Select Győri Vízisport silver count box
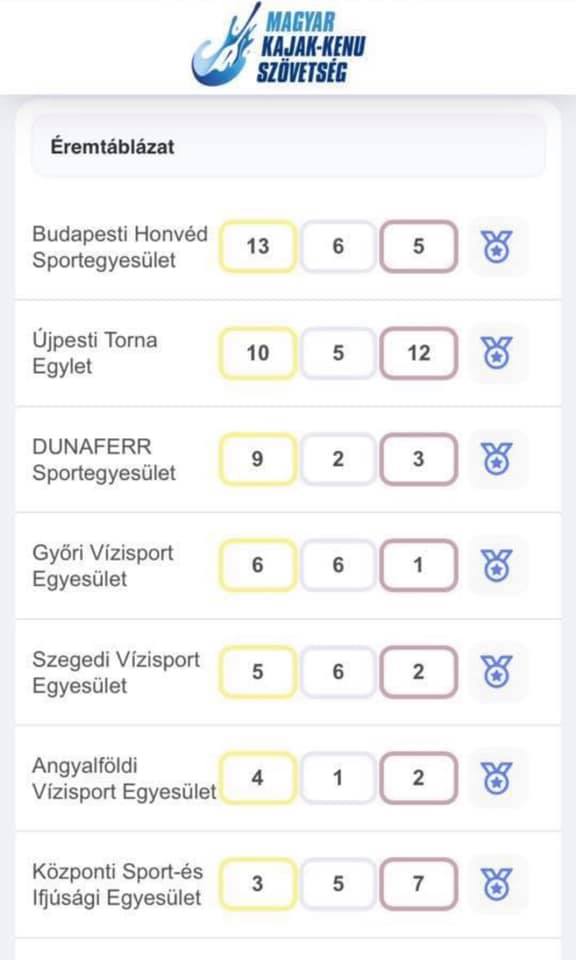This screenshot has height=960, width=576. (x=338, y=565)
